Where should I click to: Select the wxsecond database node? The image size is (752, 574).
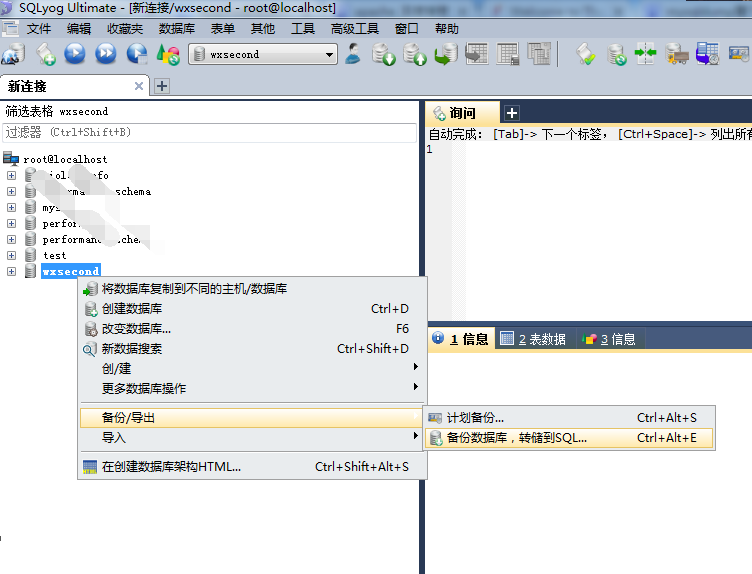(x=70, y=271)
